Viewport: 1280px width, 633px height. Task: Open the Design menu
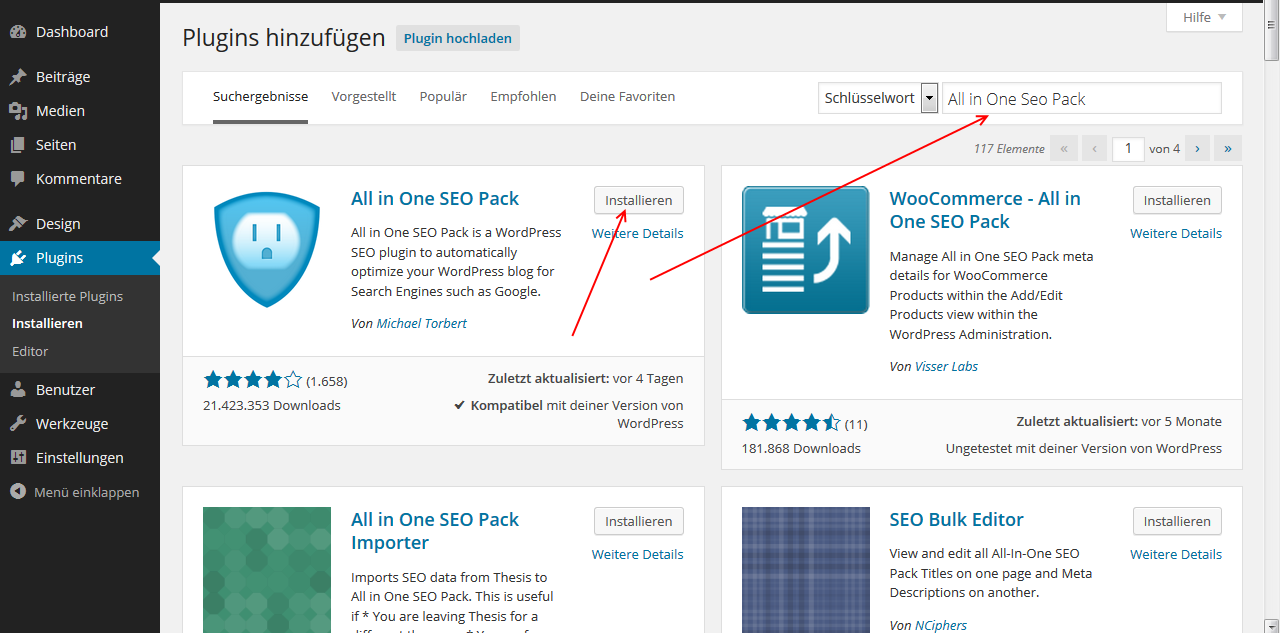(80, 224)
